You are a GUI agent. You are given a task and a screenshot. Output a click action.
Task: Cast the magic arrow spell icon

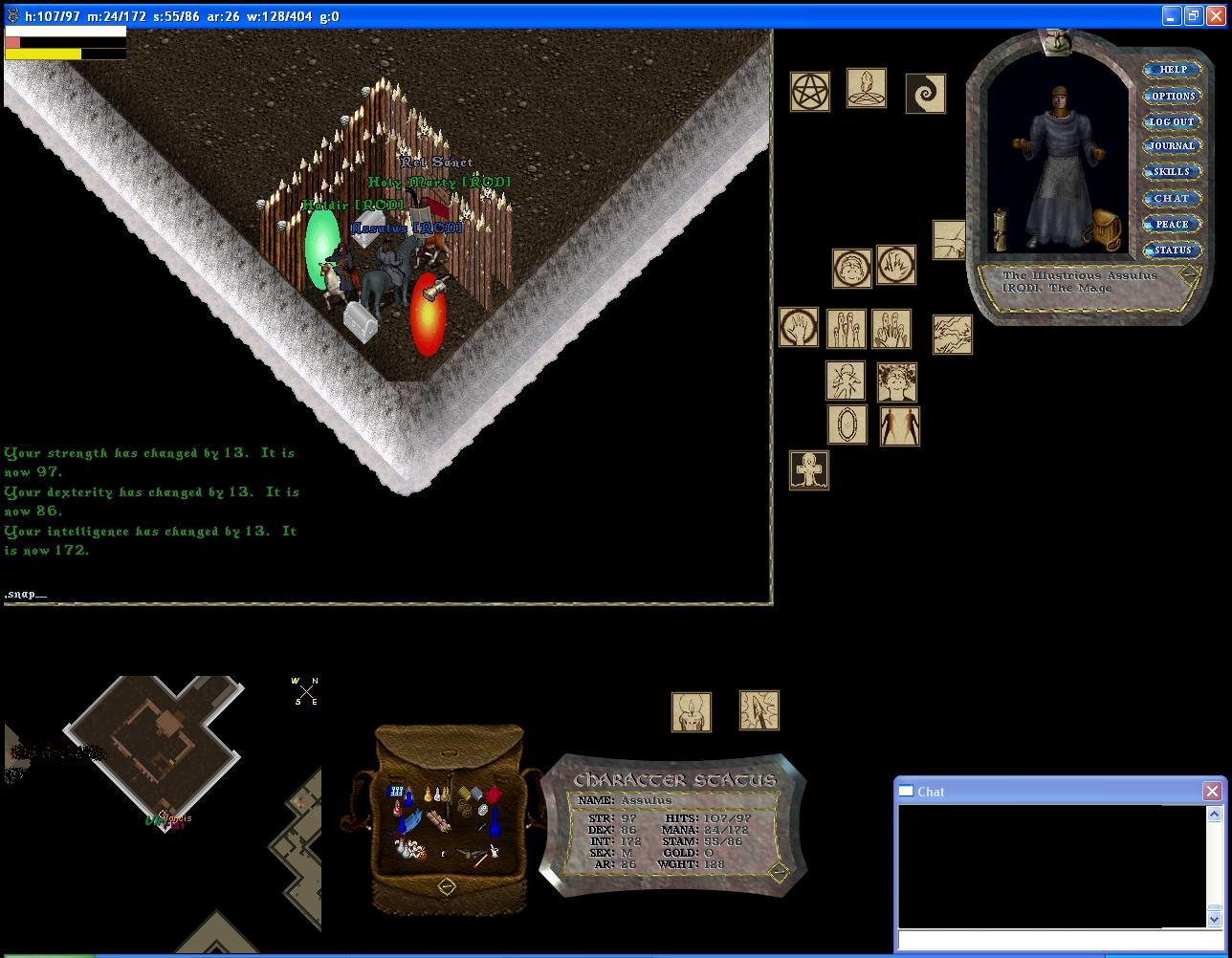(759, 710)
